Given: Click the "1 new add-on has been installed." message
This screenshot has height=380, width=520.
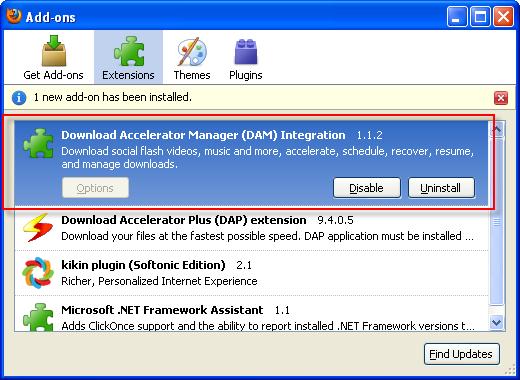Looking at the screenshot, I should [113, 97].
